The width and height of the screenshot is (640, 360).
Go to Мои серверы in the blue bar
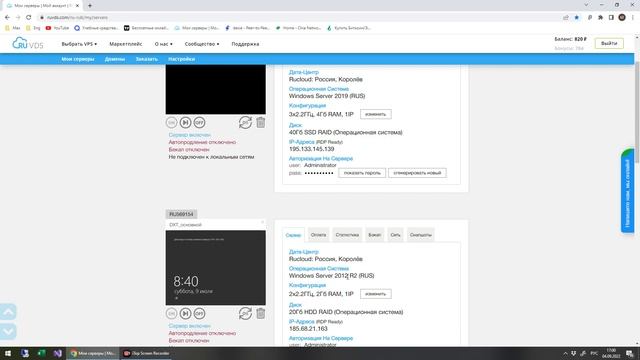point(78,59)
